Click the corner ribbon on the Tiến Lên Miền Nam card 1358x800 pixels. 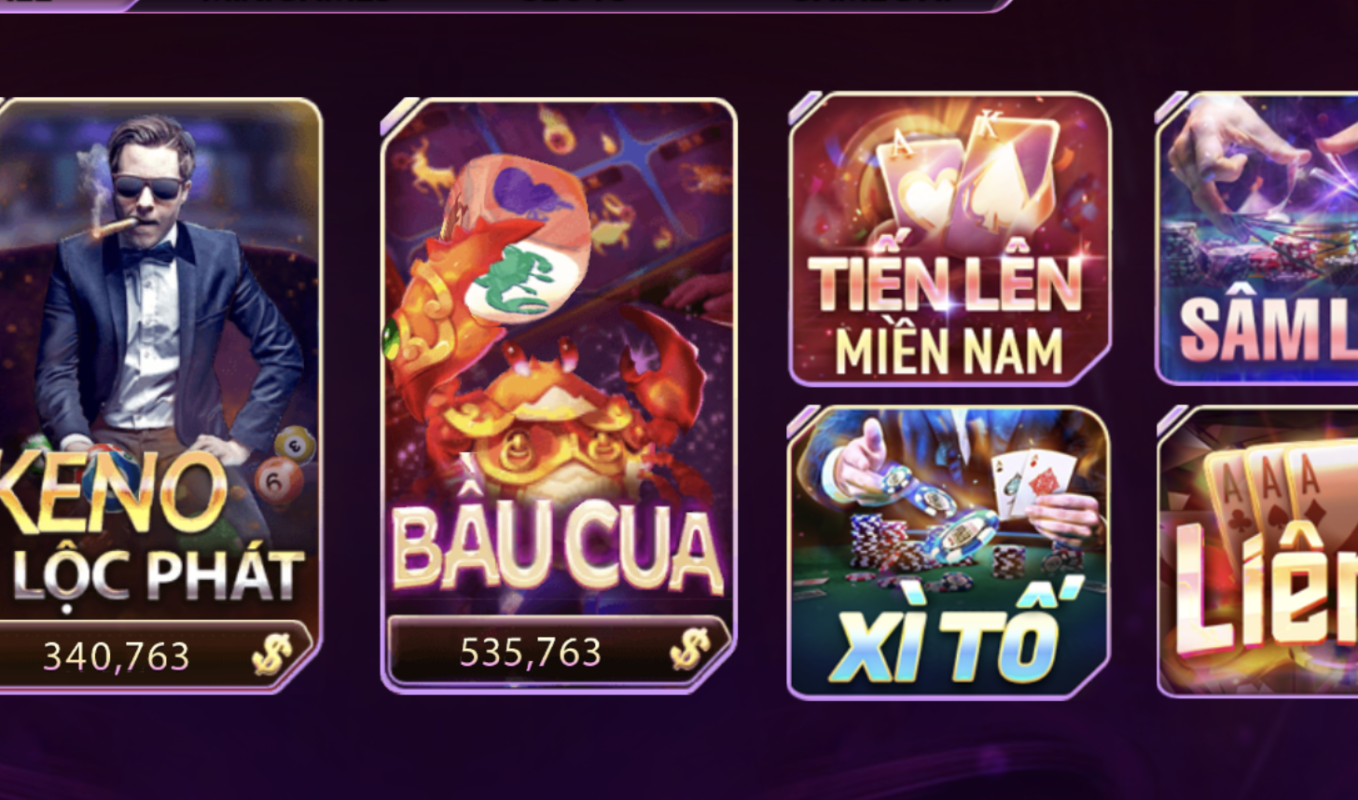pyautogui.click(x=806, y=108)
